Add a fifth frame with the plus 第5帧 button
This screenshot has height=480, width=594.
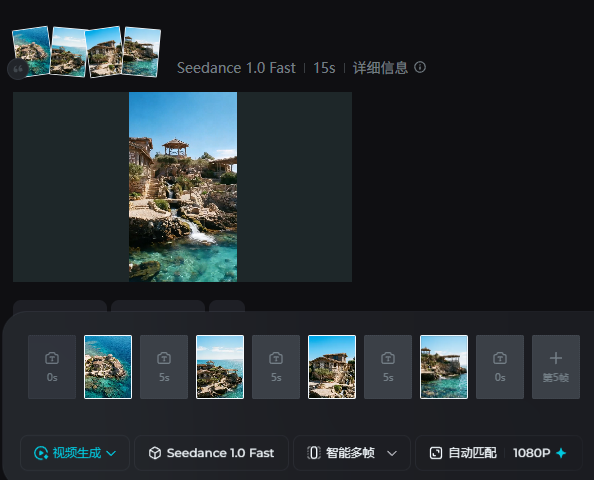click(556, 367)
